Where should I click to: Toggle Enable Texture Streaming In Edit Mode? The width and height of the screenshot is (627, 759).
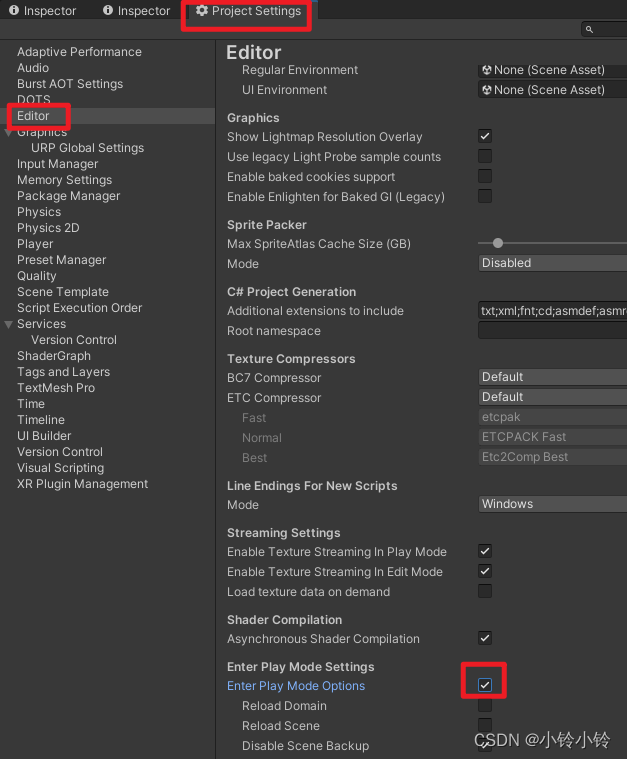pyautogui.click(x=485, y=571)
